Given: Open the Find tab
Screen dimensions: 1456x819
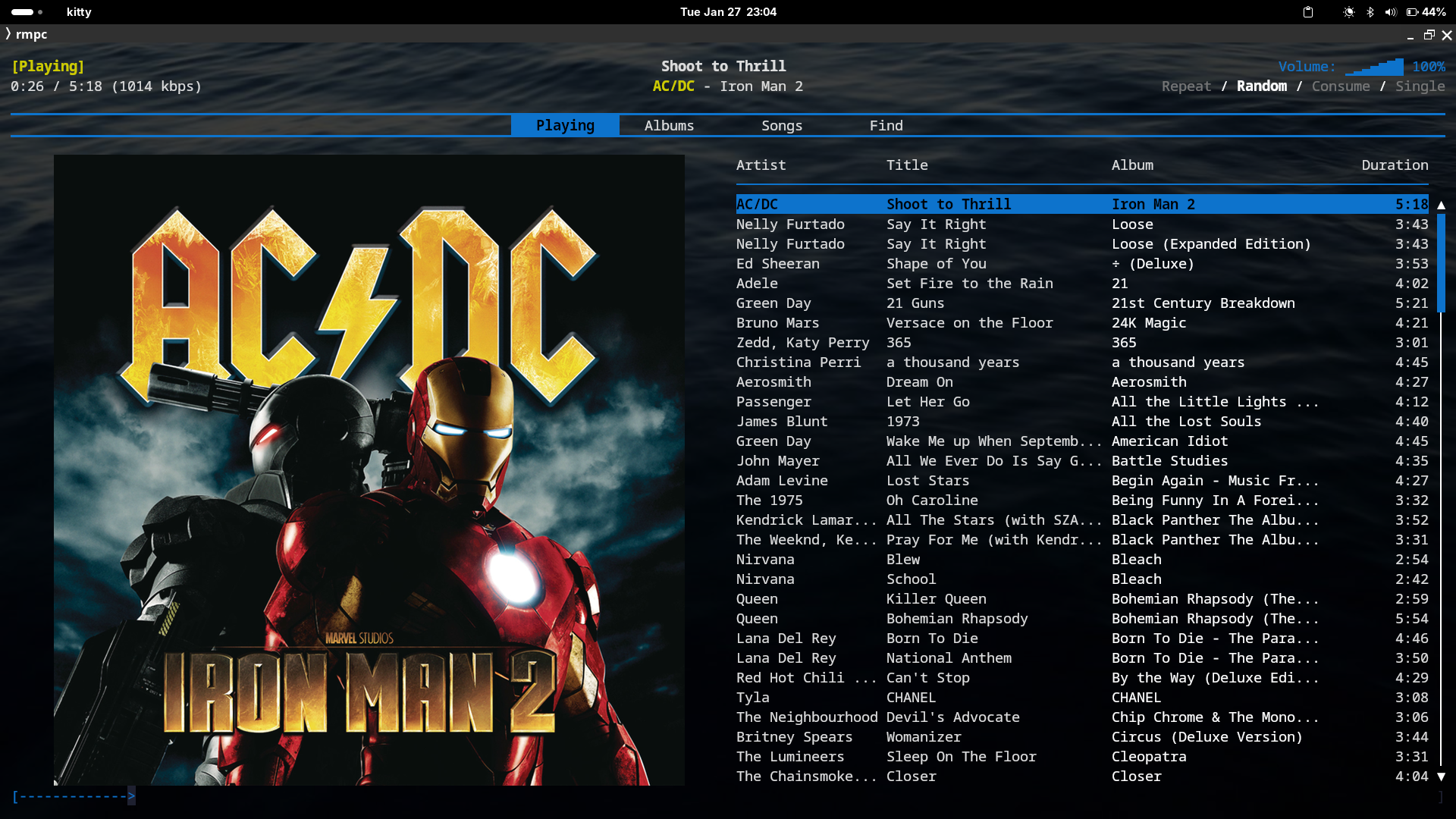Looking at the screenshot, I should click(x=886, y=125).
